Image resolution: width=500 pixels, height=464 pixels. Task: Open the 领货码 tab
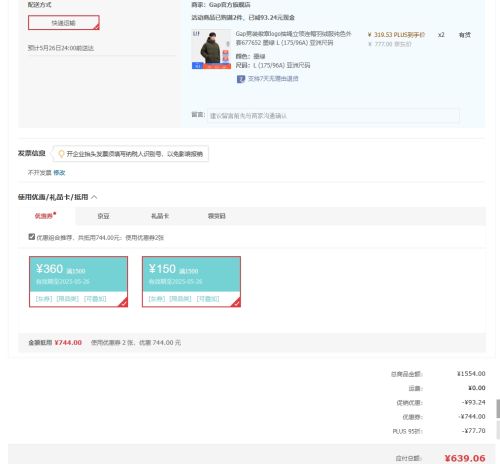[x=217, y=216]
